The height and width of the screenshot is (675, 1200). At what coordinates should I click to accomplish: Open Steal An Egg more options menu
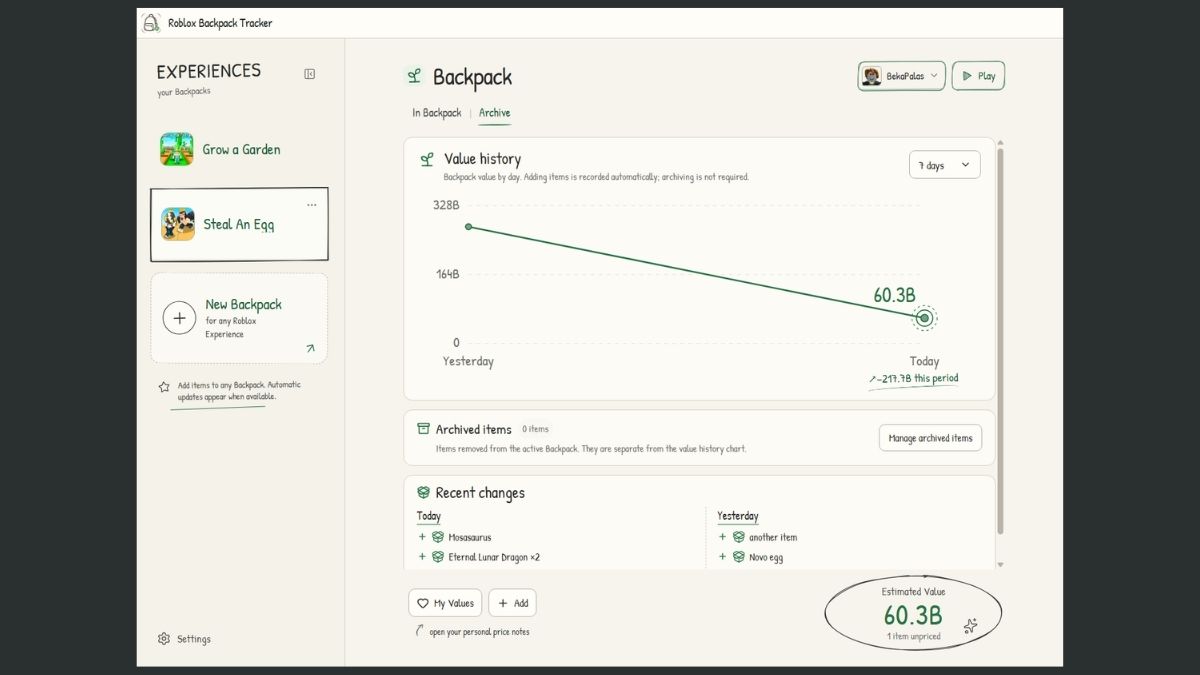[312, 205]
